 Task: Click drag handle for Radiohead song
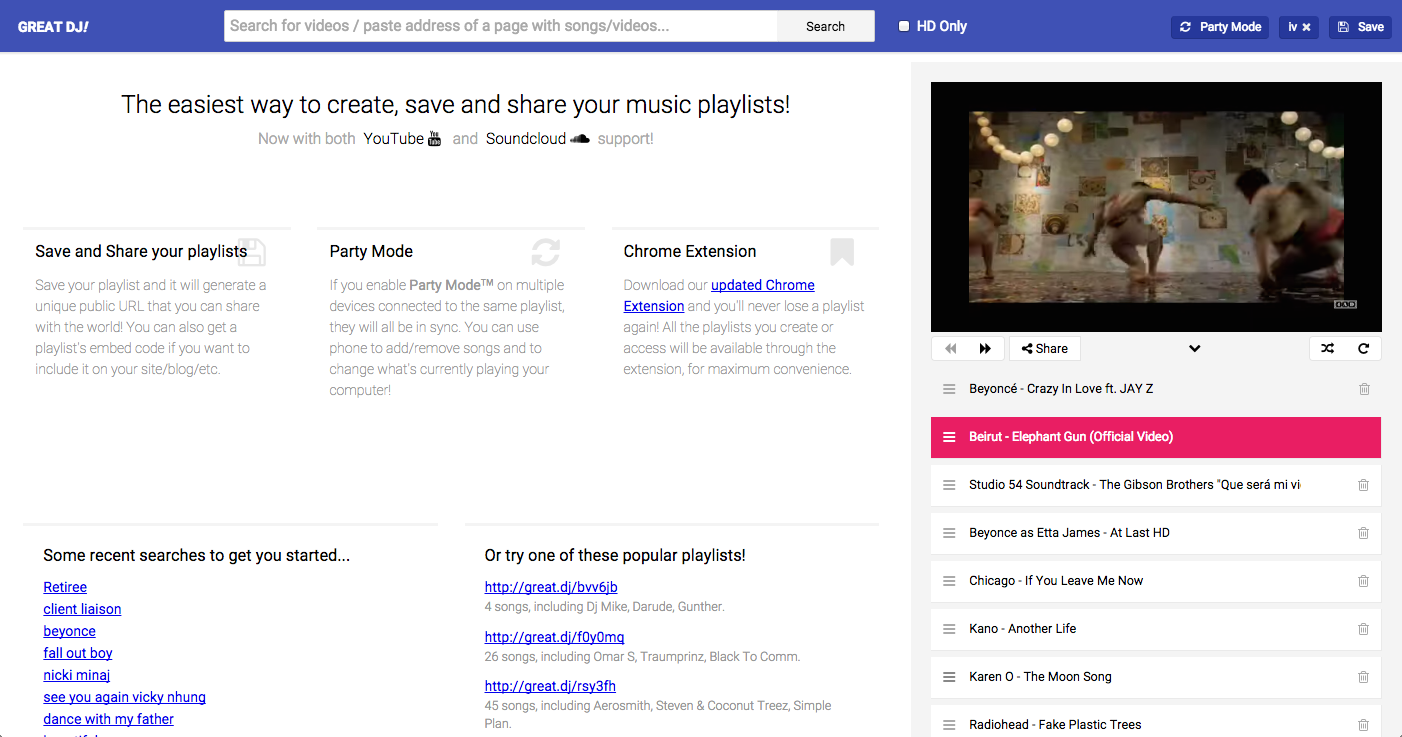(x=950, y=725)
